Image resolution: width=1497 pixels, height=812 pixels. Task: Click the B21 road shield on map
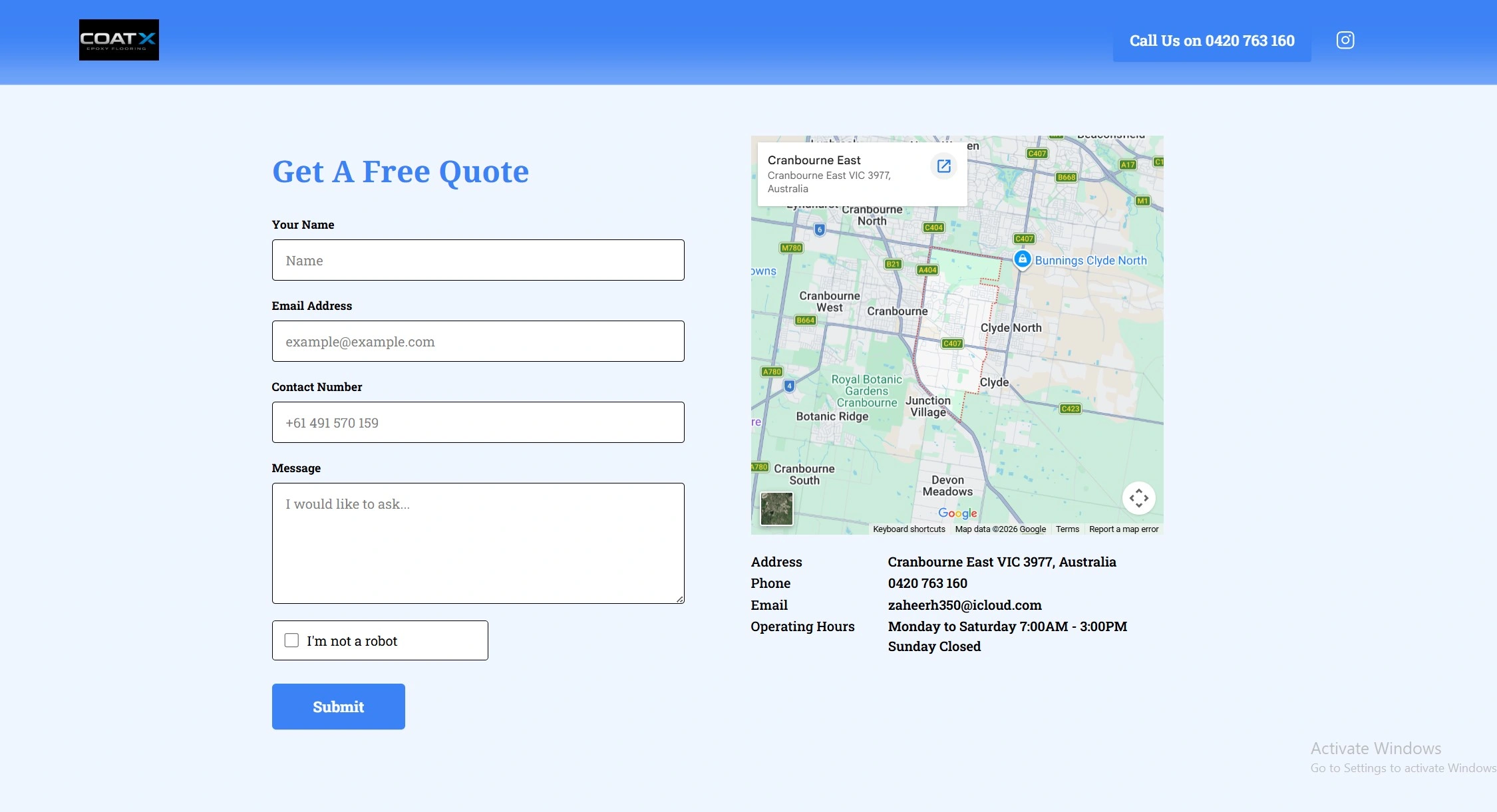pyautogui.click(x=893, y=264)
